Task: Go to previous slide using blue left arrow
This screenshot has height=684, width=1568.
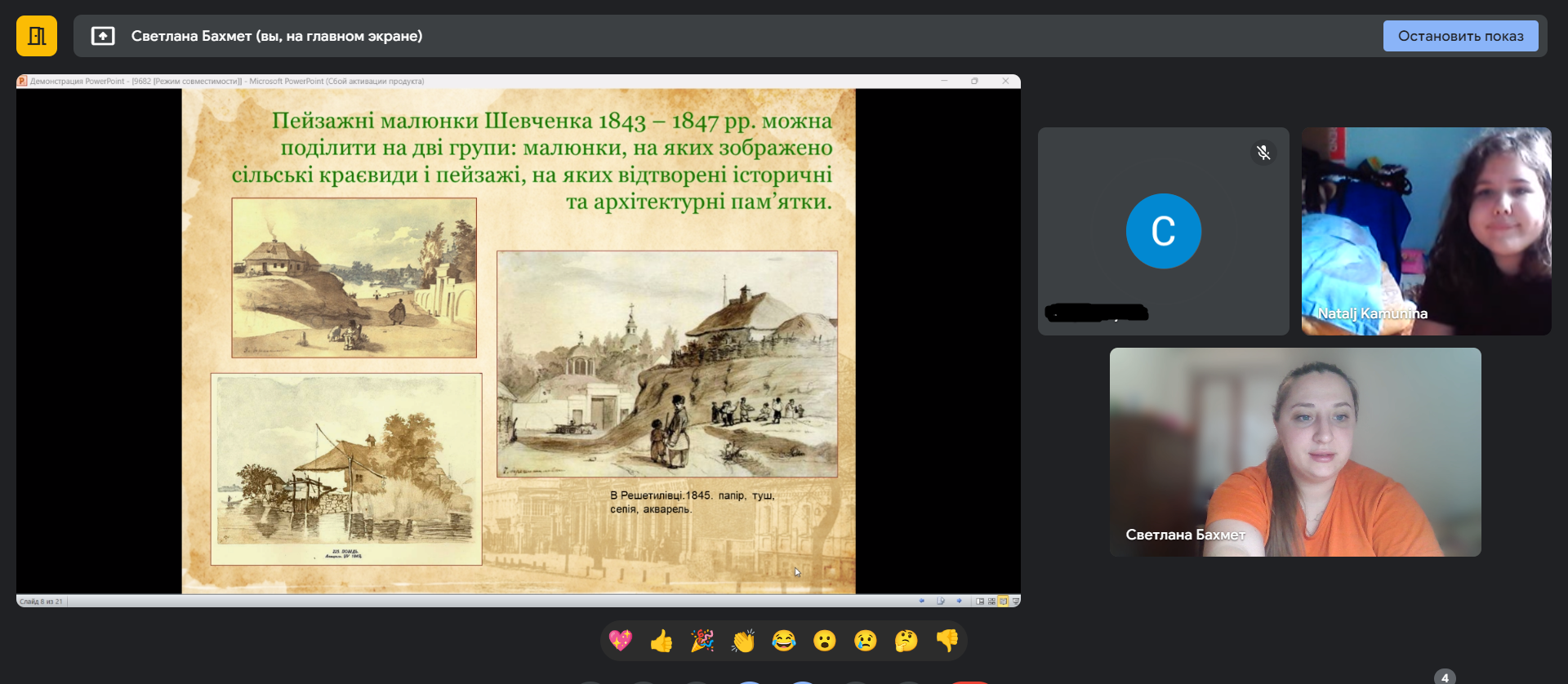Action: pyautogui.click(x=922, y=601)
